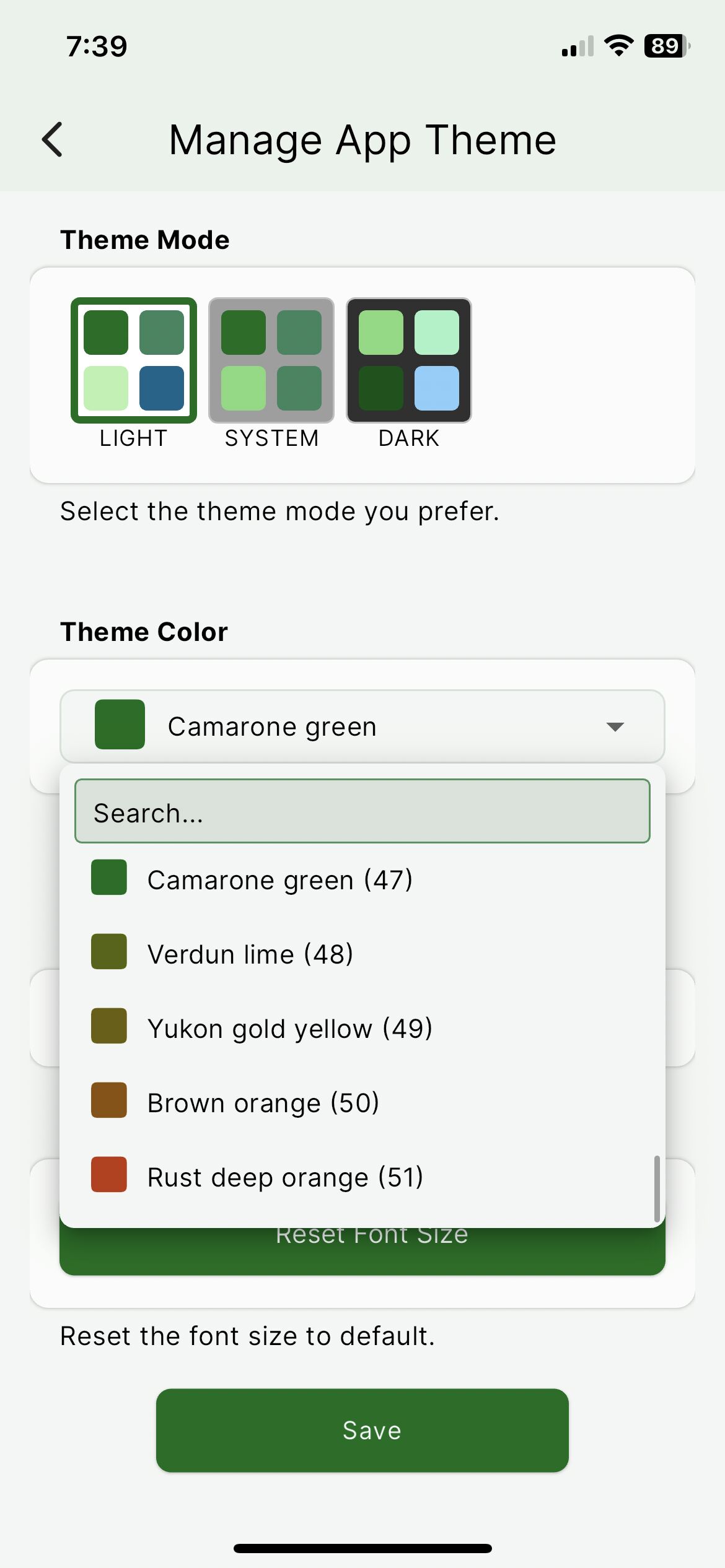Tap the theme color Search field
This screenshot has width=725, height=1568.
coord(362,811)
